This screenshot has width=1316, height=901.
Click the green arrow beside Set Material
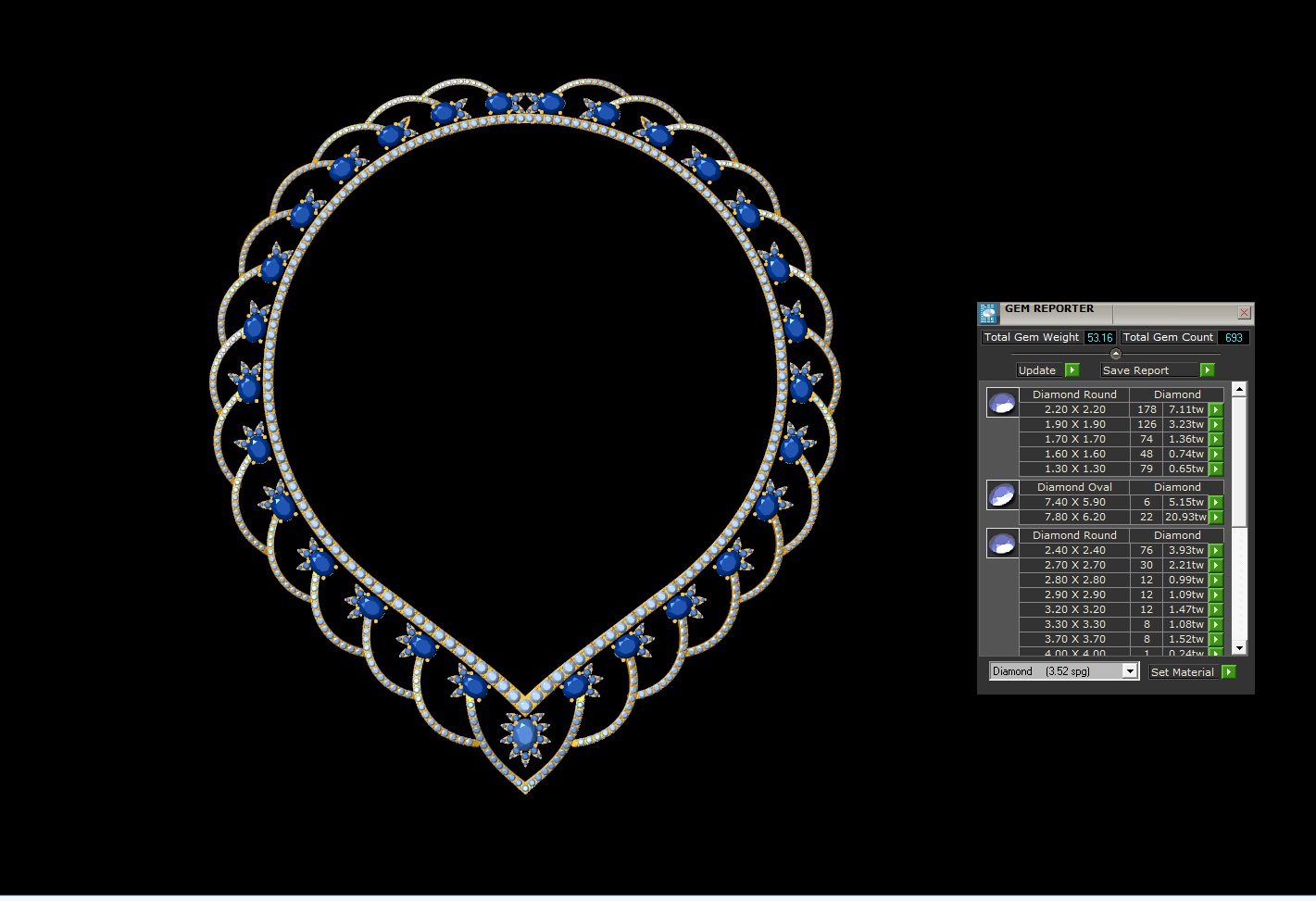pyautogui.click(x=1229, y=672)
